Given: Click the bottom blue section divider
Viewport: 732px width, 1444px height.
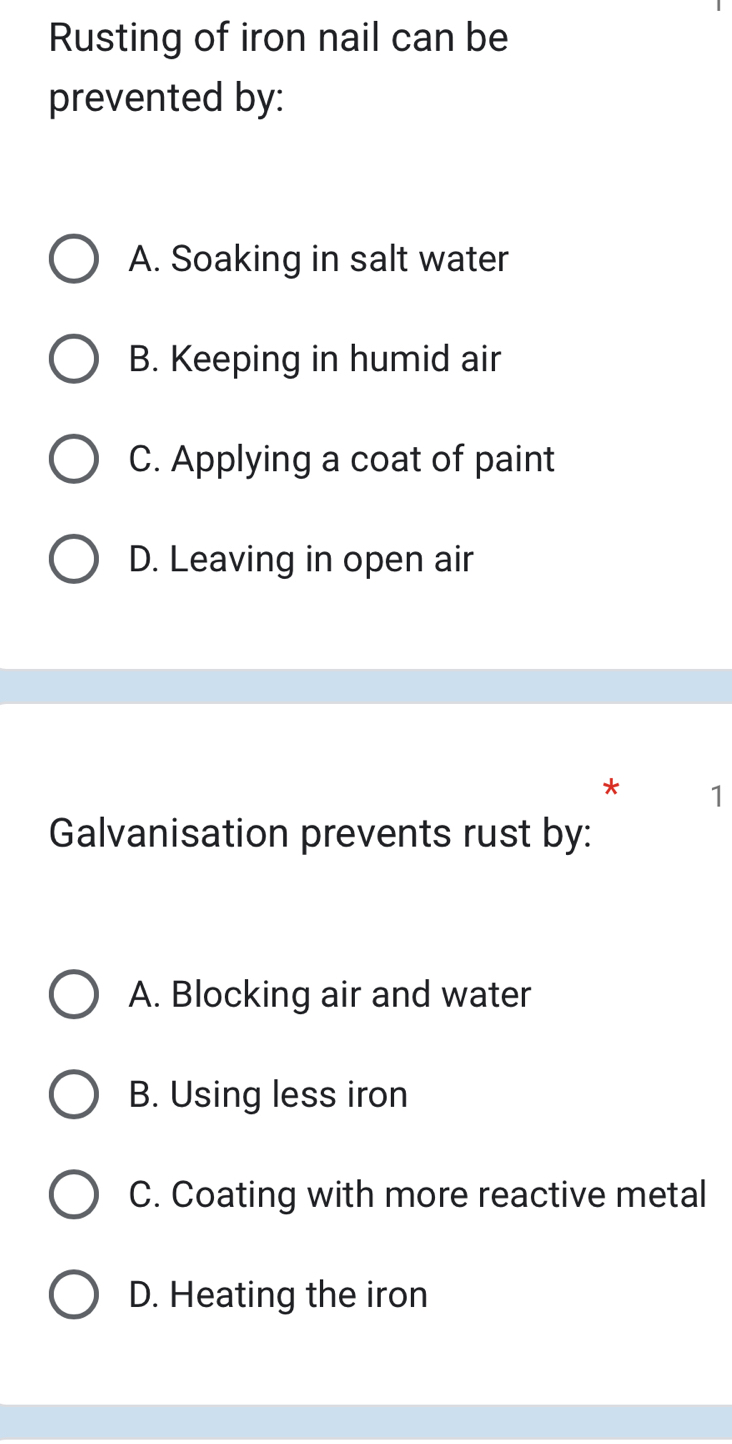Looking at the screenshot, I should [x=366, y=1425].
